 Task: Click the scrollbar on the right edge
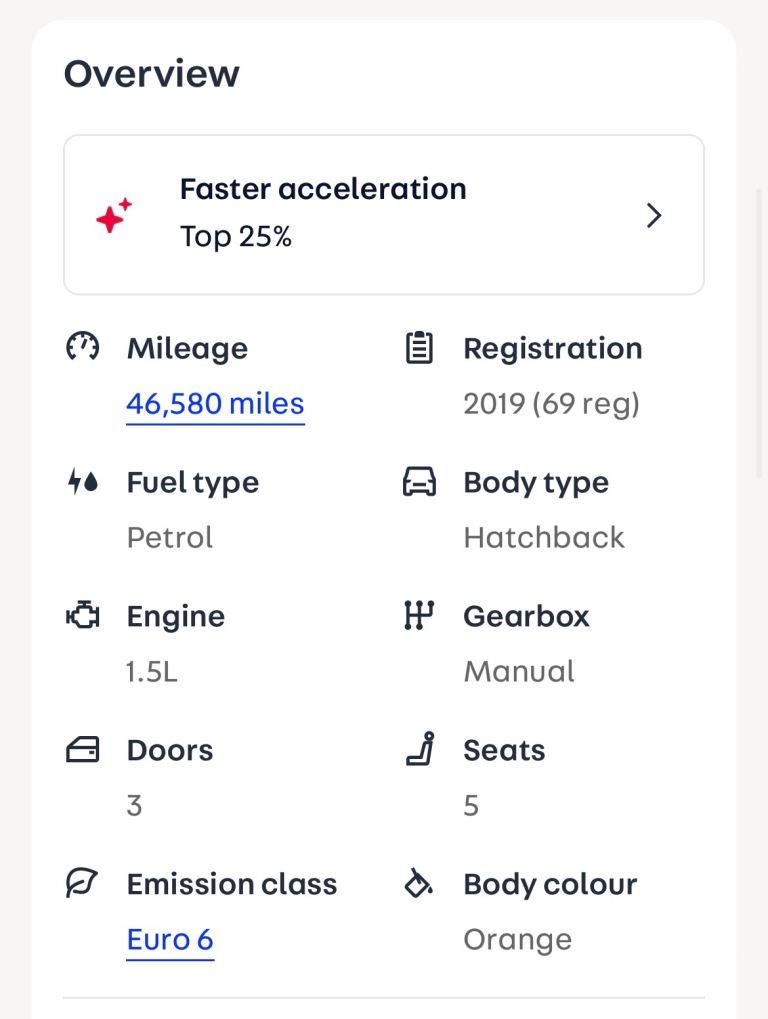[x=758, y=333]
